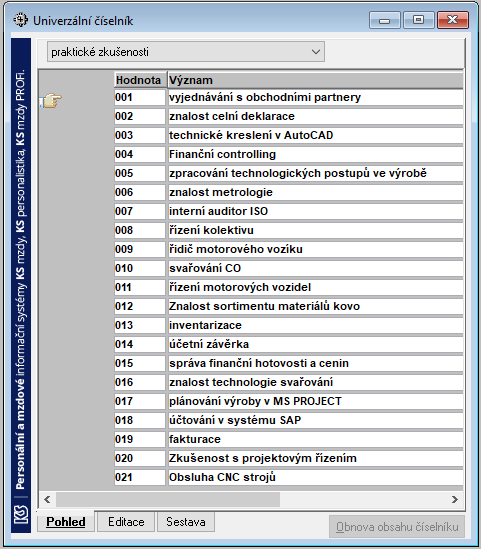
Task: Select 'znalost technologie svařování' cell
Action: point(315,382)
